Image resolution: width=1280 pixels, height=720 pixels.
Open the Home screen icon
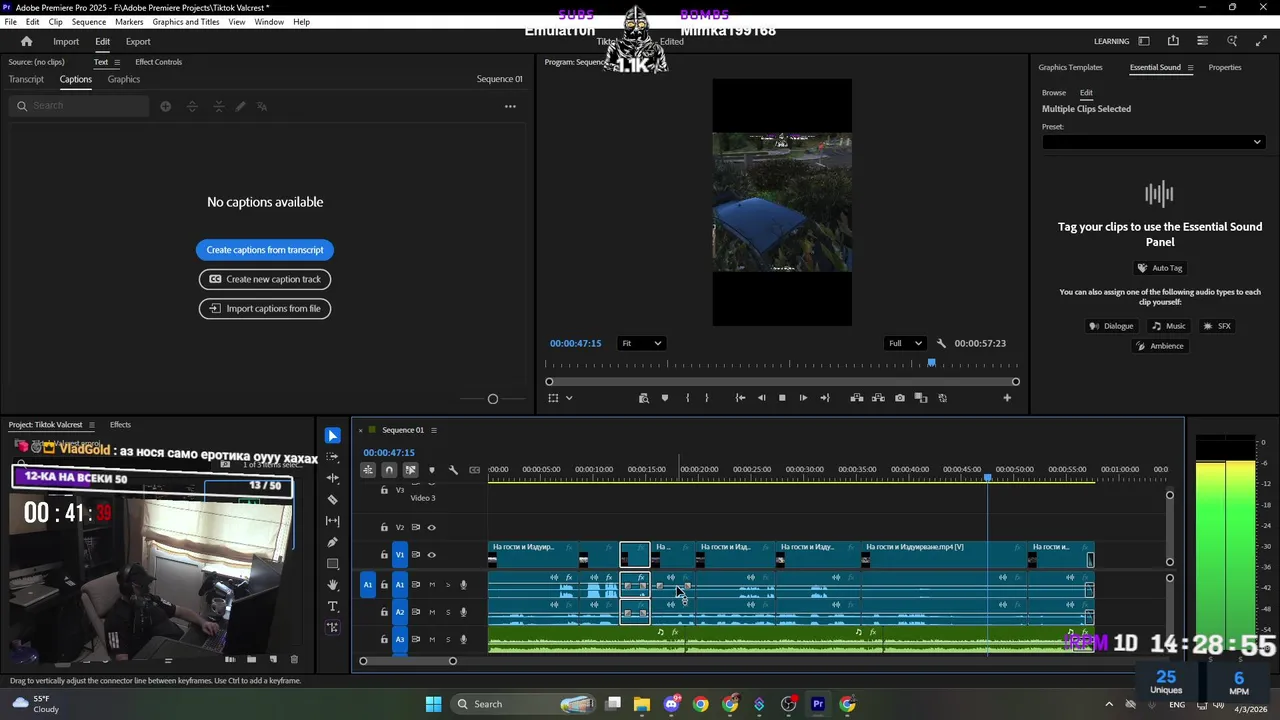(x=27, y=41)
